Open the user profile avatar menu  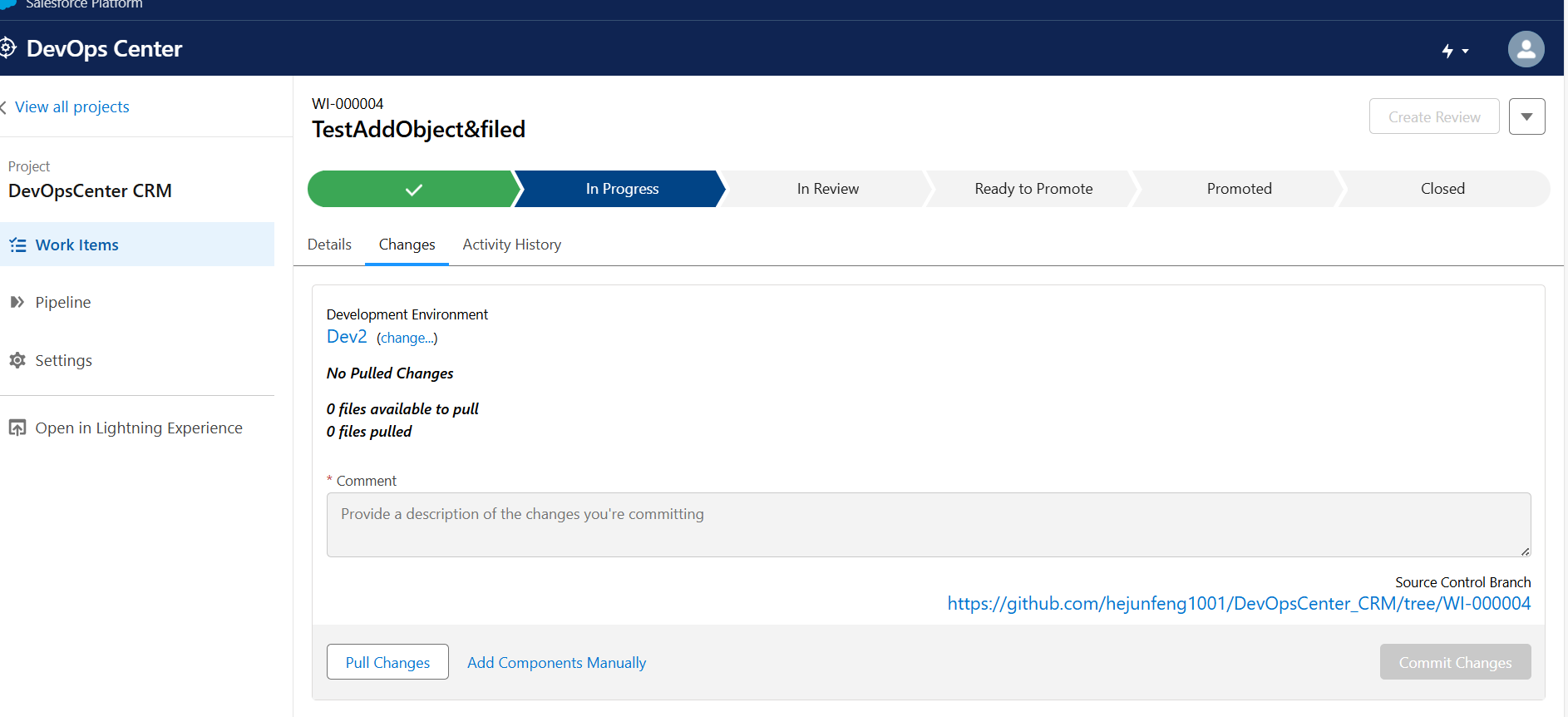[x=1526, y=49]
